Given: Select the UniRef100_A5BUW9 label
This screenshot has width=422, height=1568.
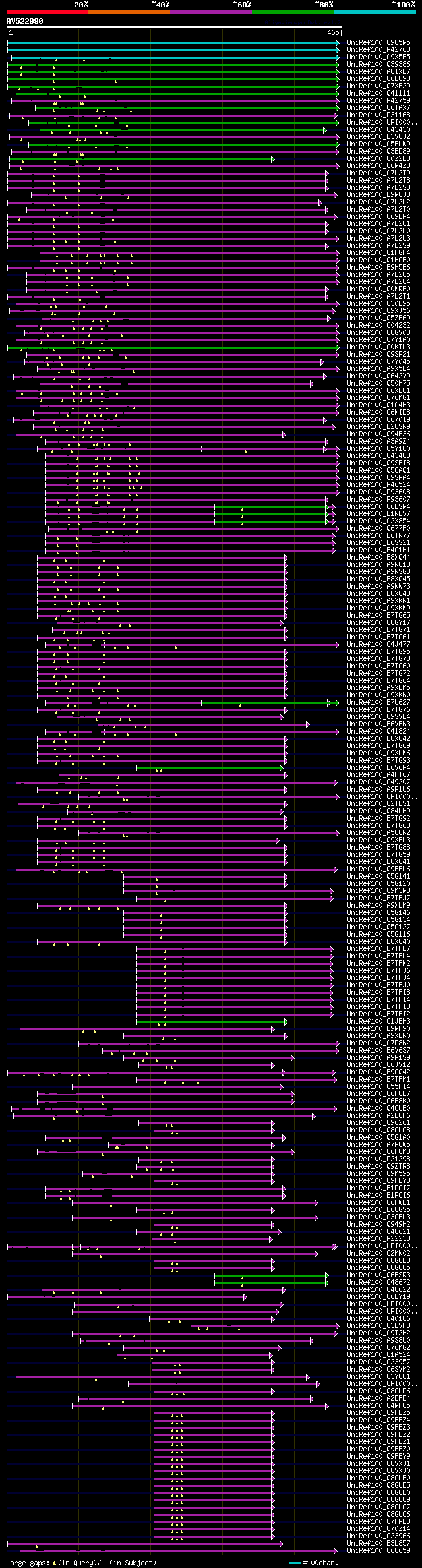Looking at the screenshot, I should point(378,144).
